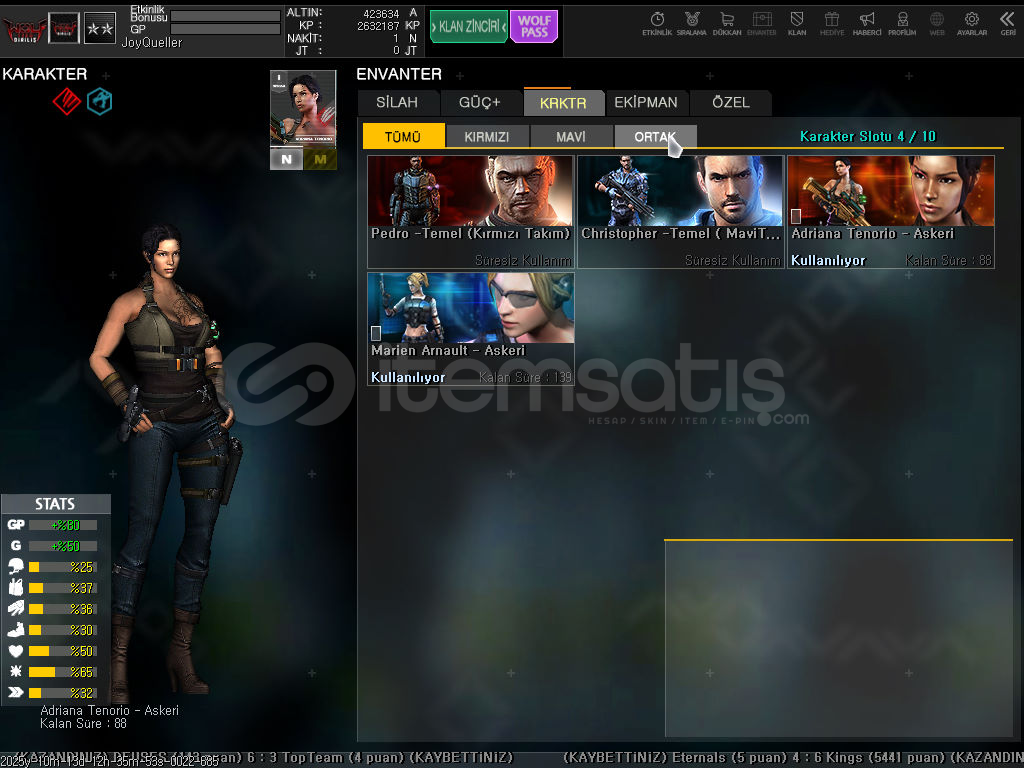Image resolution: width=1024 pixels, height=768 pixels.
Task: Select the red team claw icon
Action: (x=66, y=101)
